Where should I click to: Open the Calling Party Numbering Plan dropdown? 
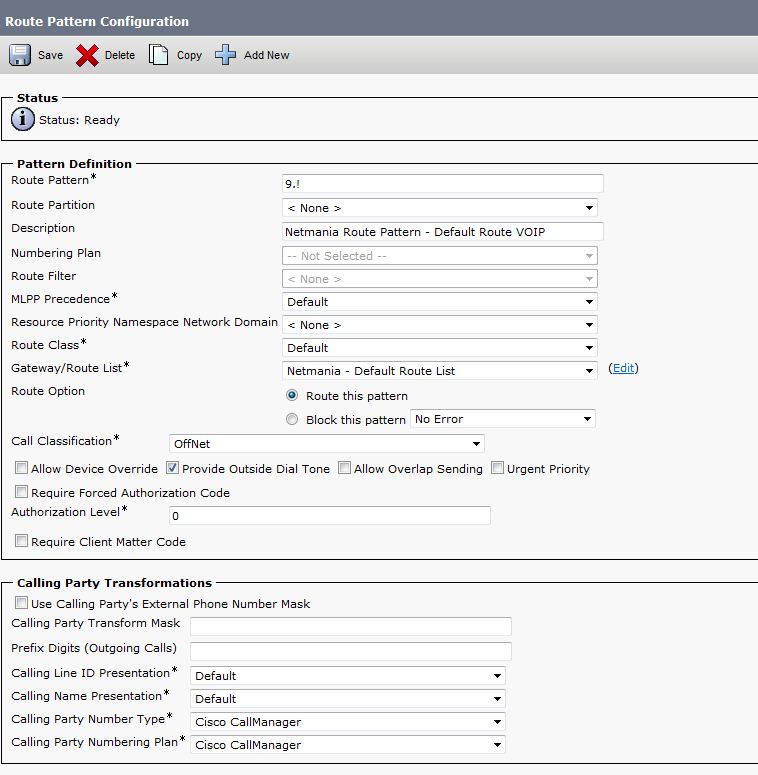(x=348, y=745)
